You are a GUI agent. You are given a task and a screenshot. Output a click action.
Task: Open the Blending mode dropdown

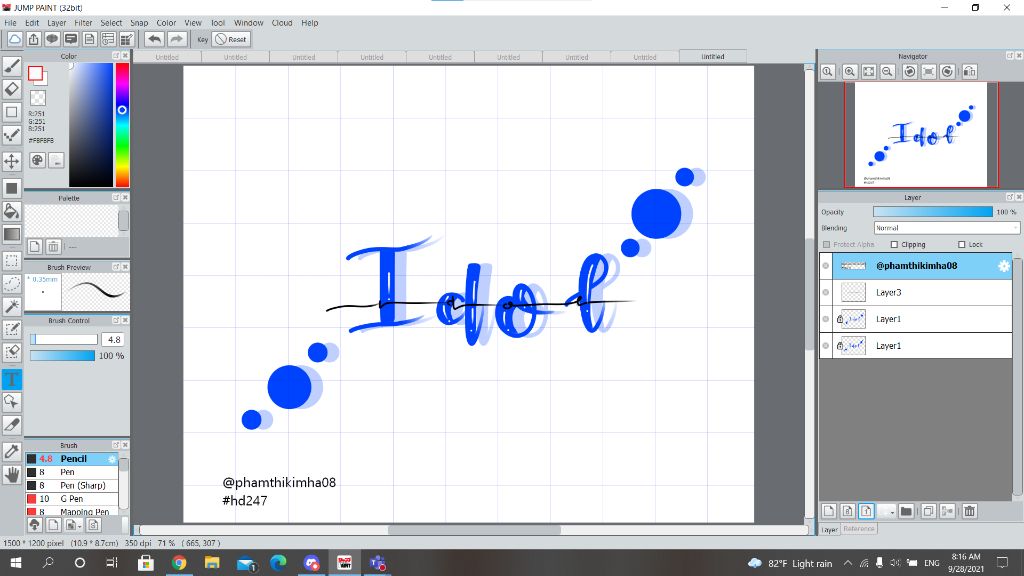click(x=946, y=228)
